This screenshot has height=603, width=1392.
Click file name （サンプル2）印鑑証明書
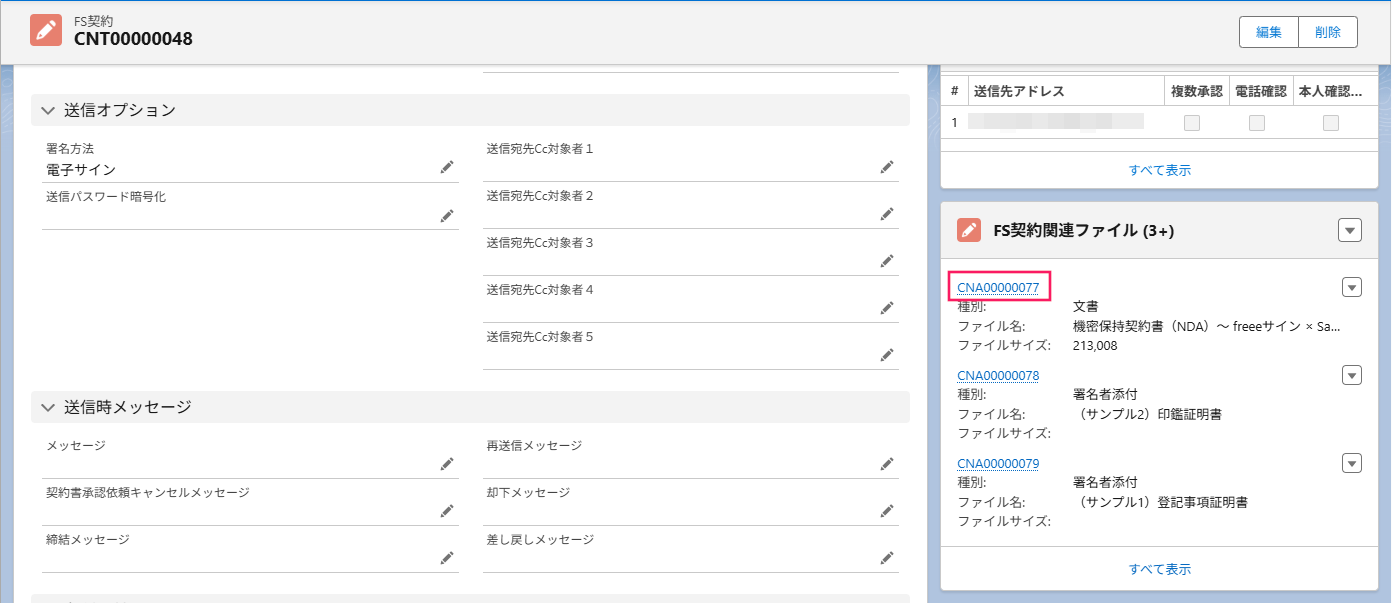[1146, 414]
